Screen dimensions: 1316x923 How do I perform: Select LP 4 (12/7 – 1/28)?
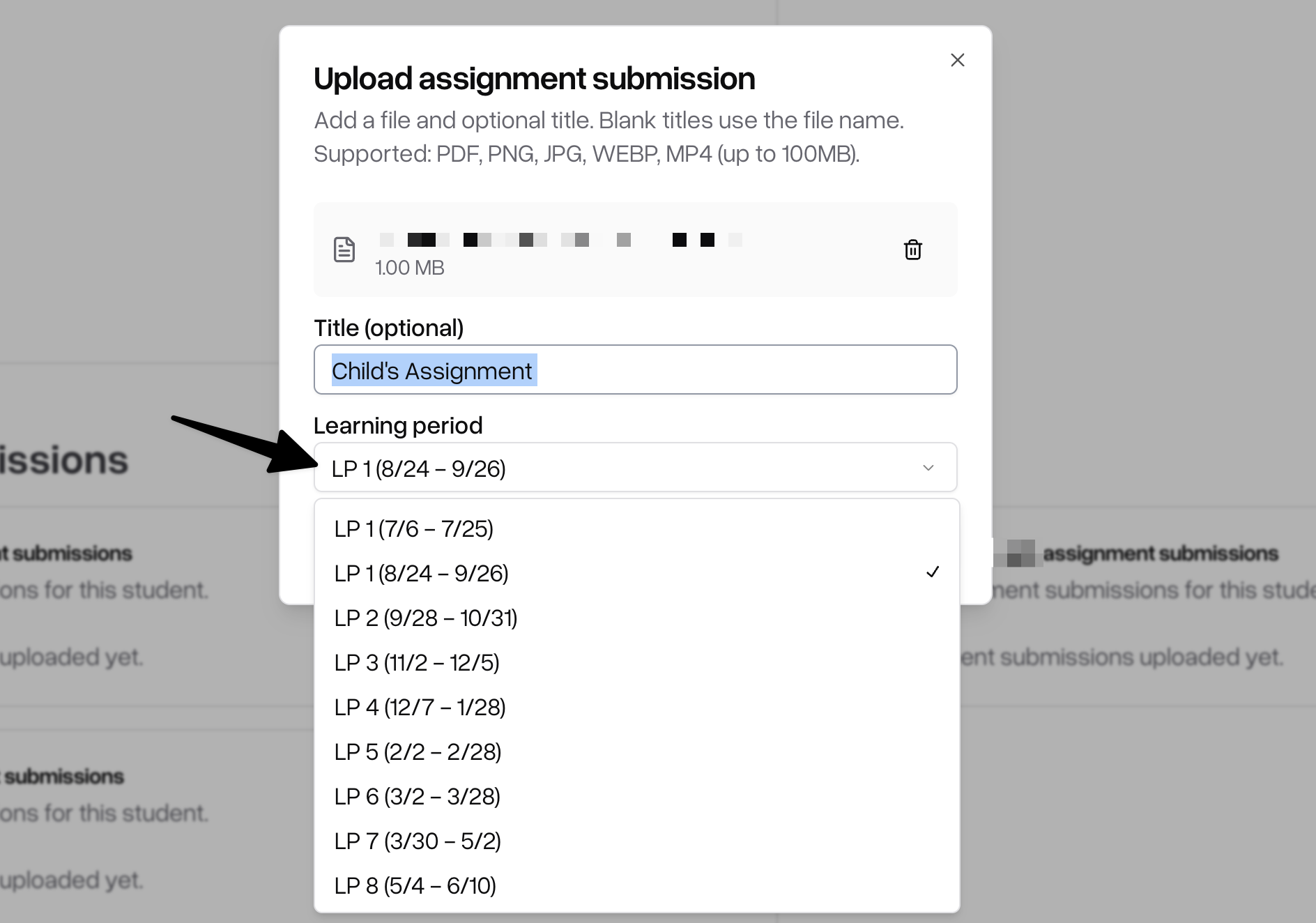[x=637, y=707]
